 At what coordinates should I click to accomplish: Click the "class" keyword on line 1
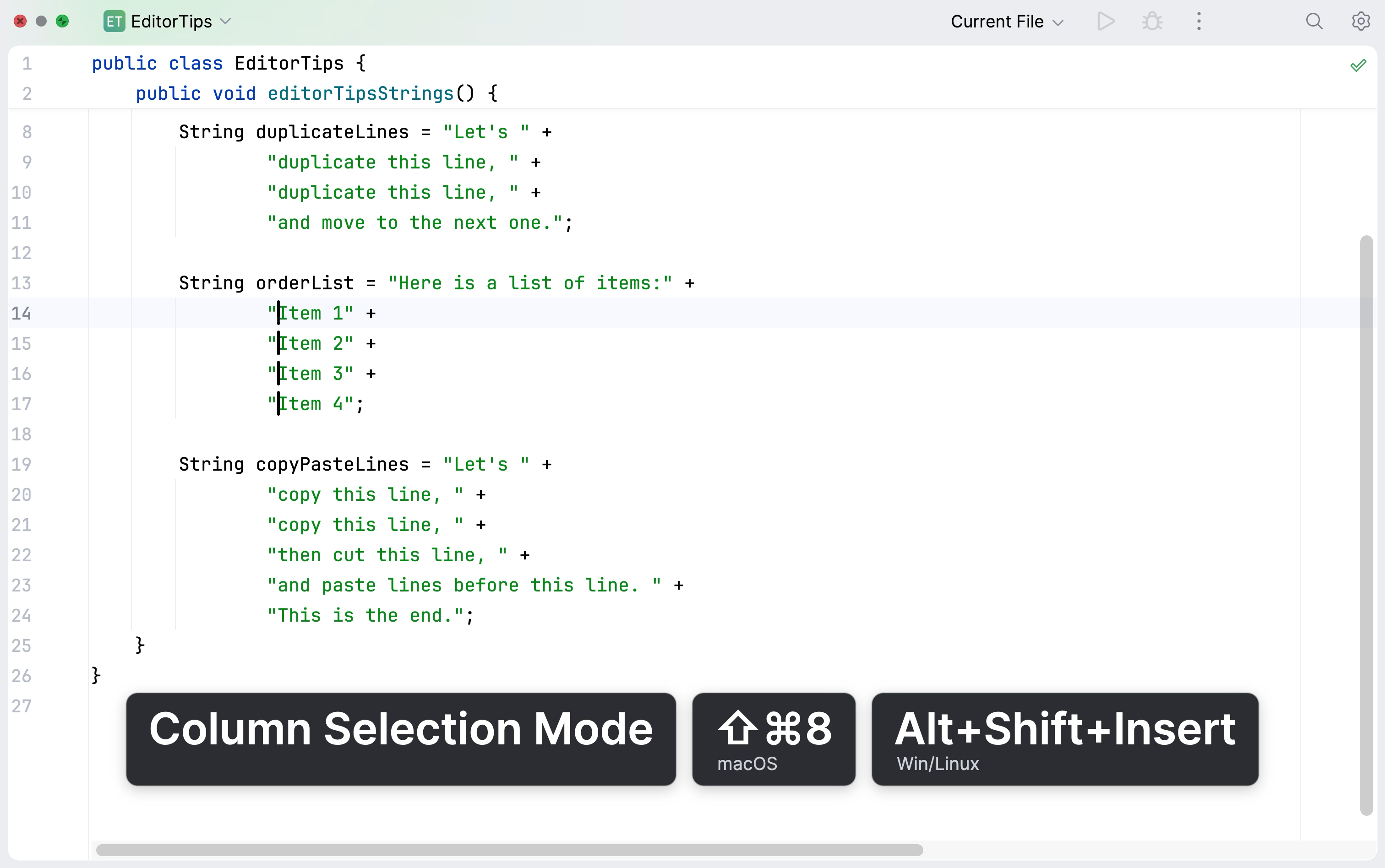[x=196, y=63]
